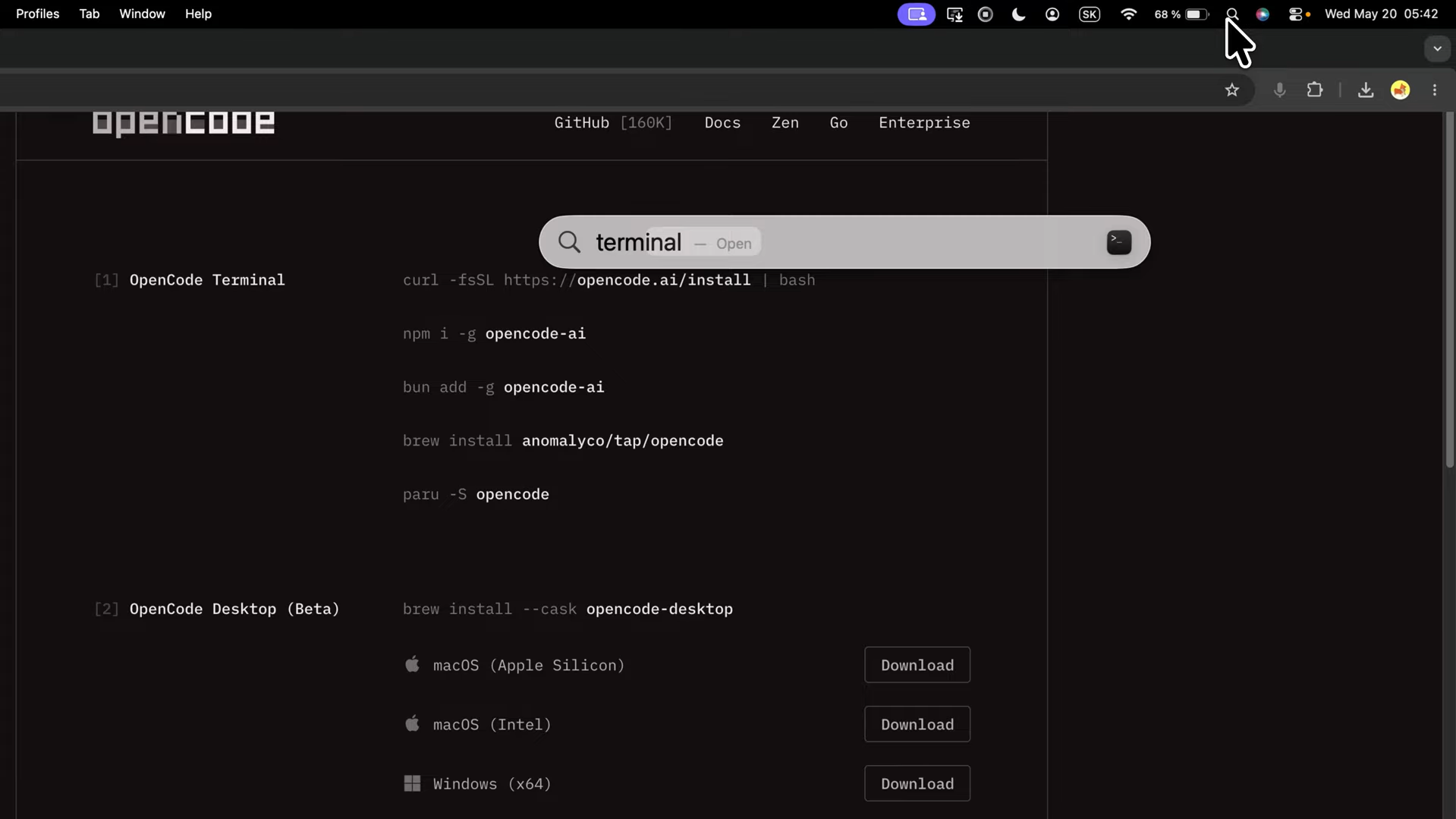The height and width of the screenshot is (819, 1456).
Task: Open the browser downloads icon
Action: pos(1365,90)
